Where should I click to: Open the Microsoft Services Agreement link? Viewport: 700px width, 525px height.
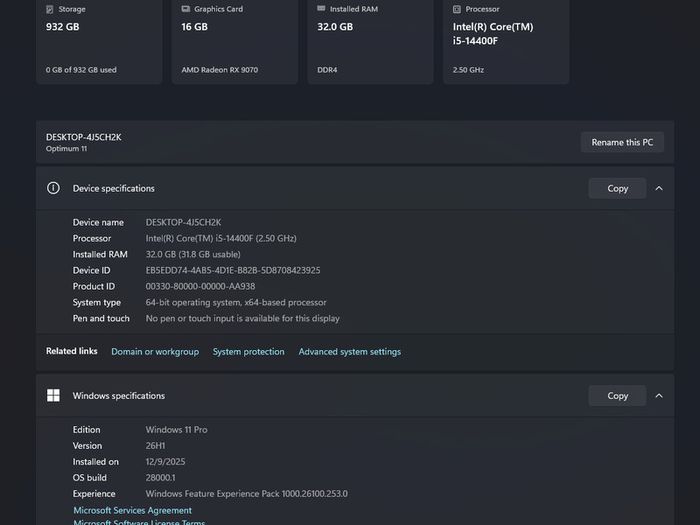tap(133, 510)
